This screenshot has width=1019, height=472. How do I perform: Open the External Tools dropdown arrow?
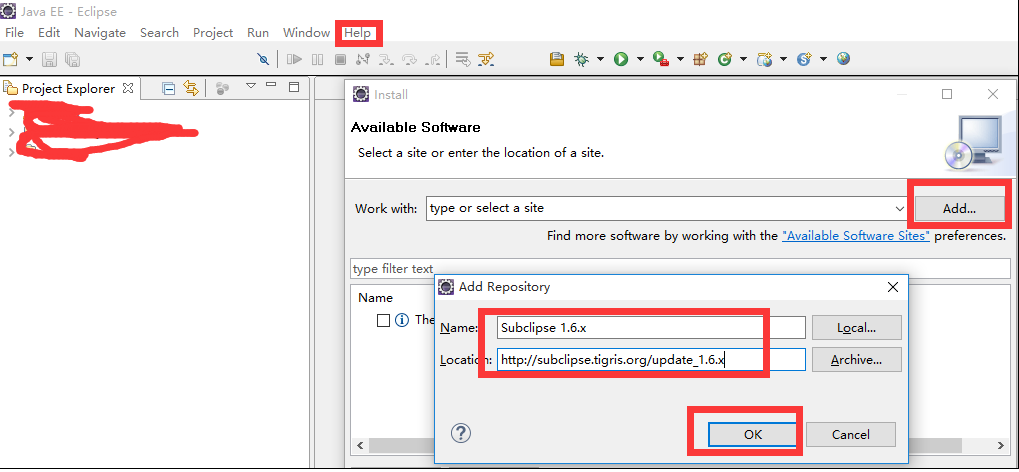tap(680, 60)
